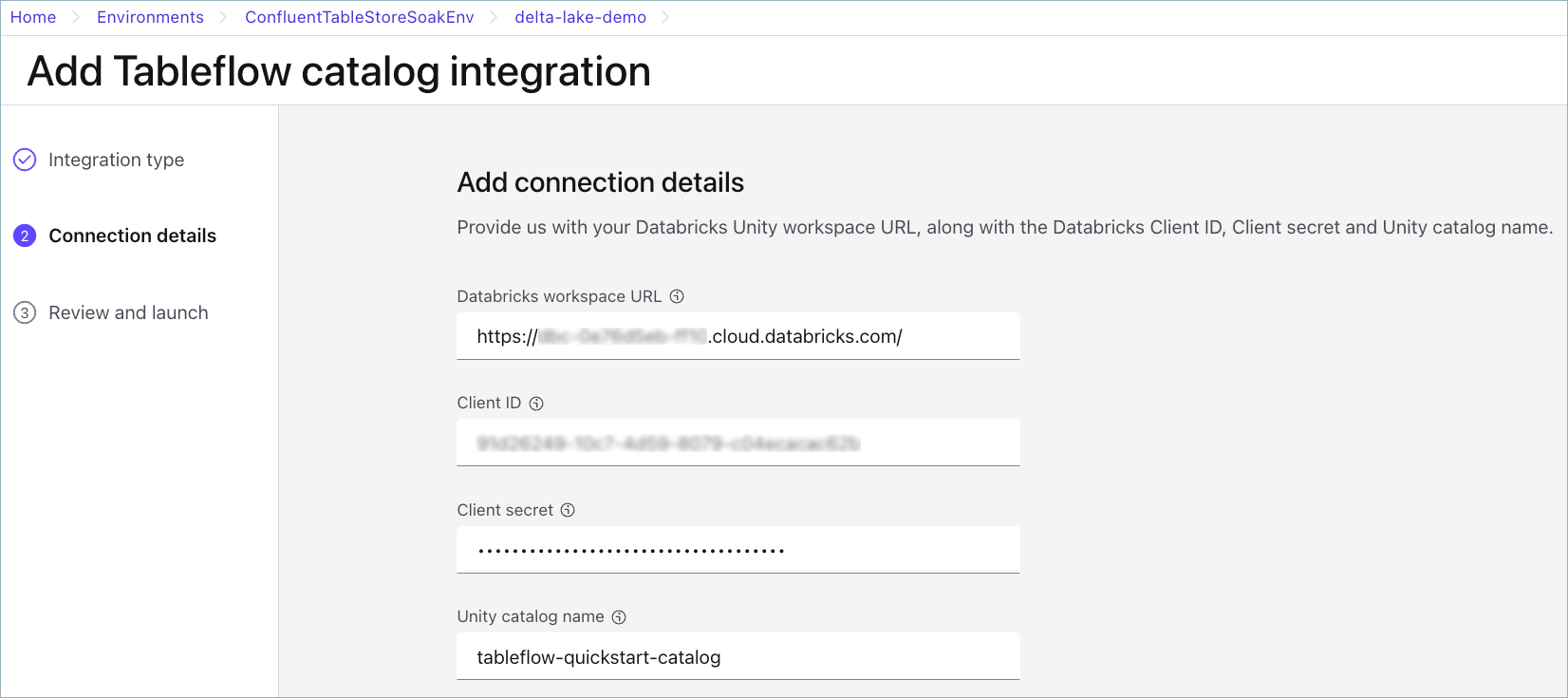
Task: Select the Connection details step
Action: (132, 236)
